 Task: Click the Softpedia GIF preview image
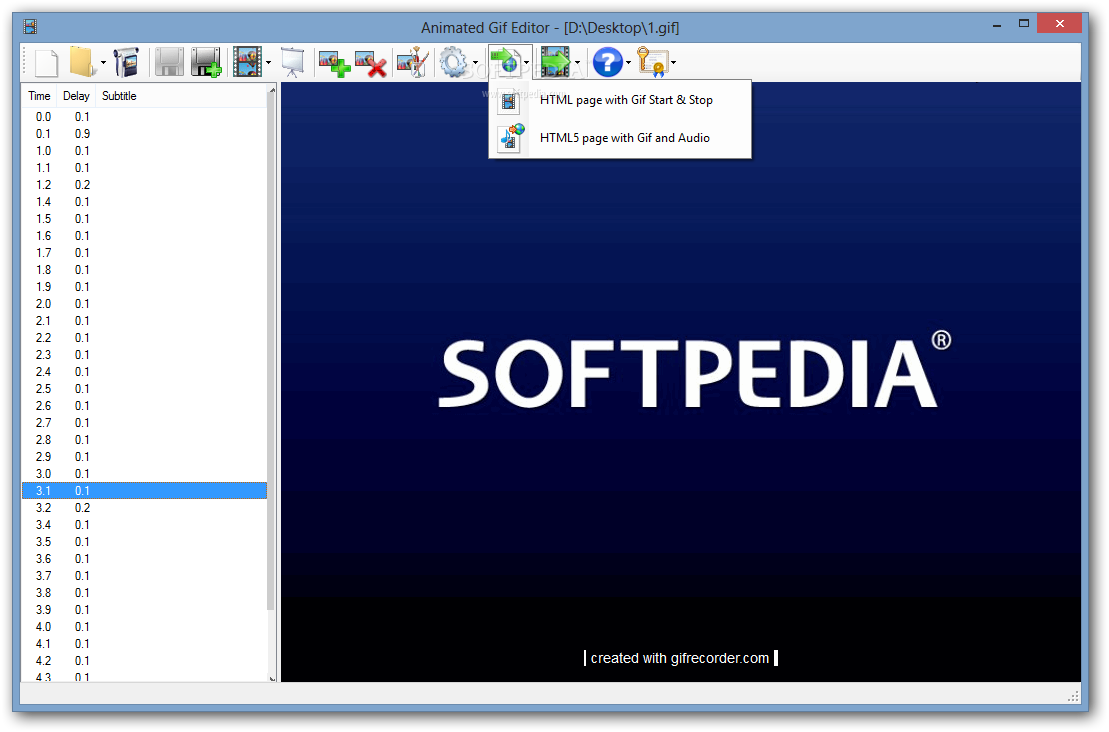click(681, 382)
